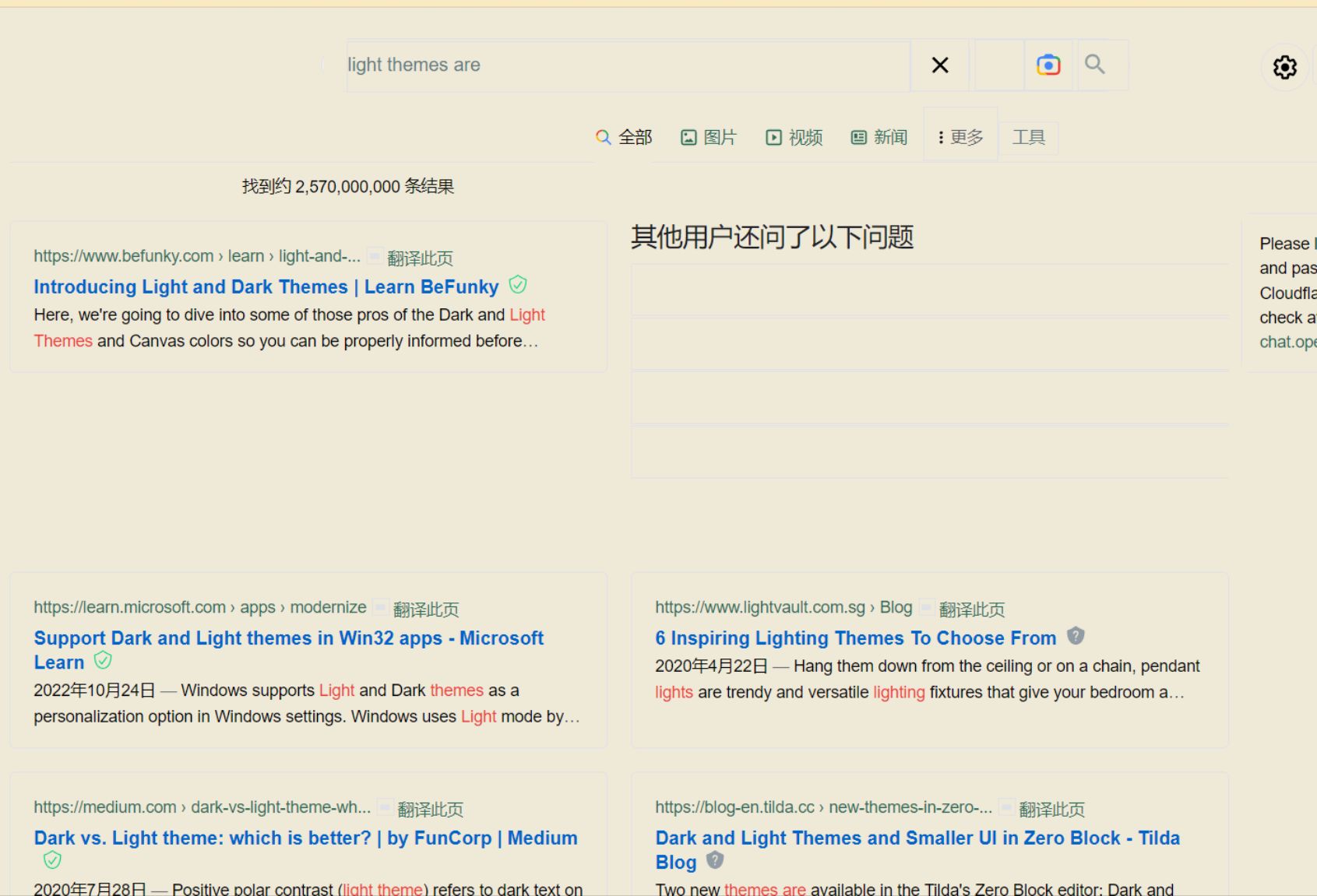Image resolution: width=1317 pixels, height=896 pixels.
Task: Click the learn.microsoft.com result URL
Action: 200,607
